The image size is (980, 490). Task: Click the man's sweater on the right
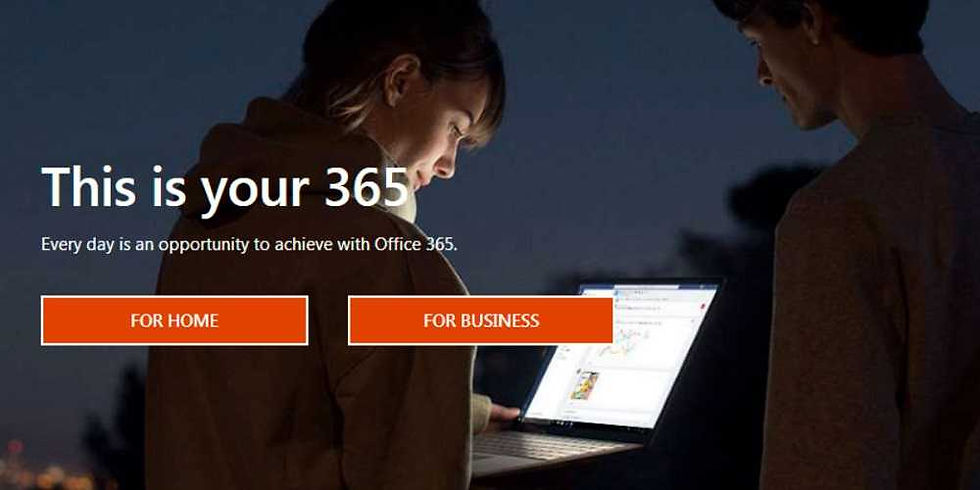pos(875,300)
